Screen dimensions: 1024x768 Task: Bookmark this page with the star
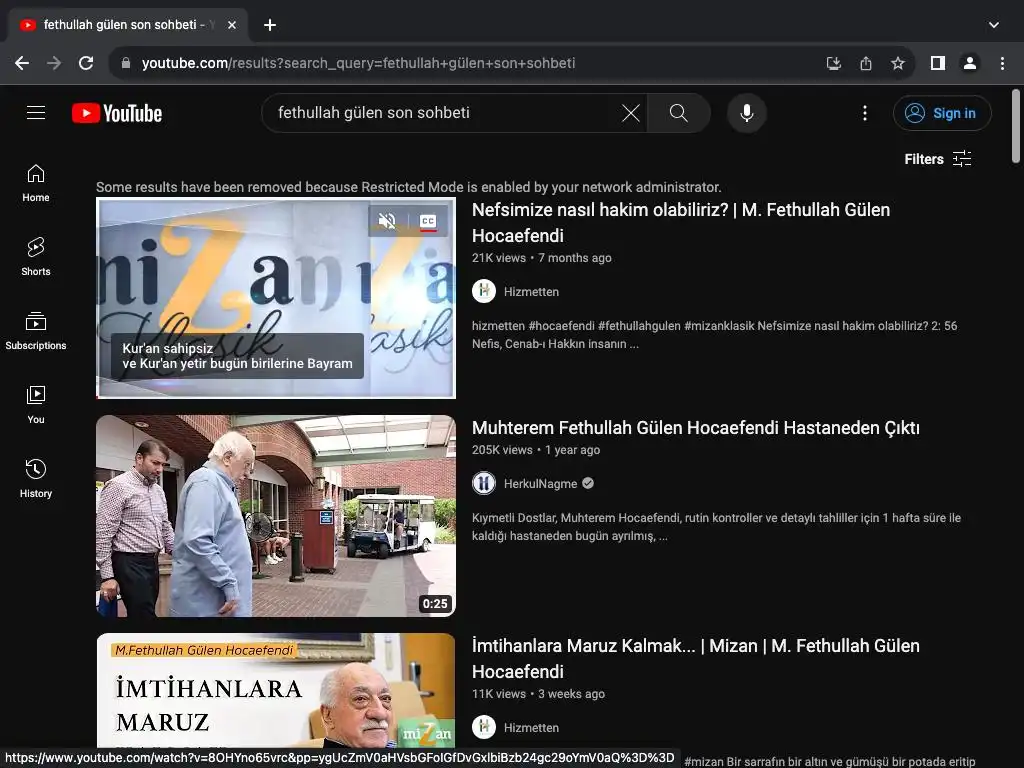point(898,63)
